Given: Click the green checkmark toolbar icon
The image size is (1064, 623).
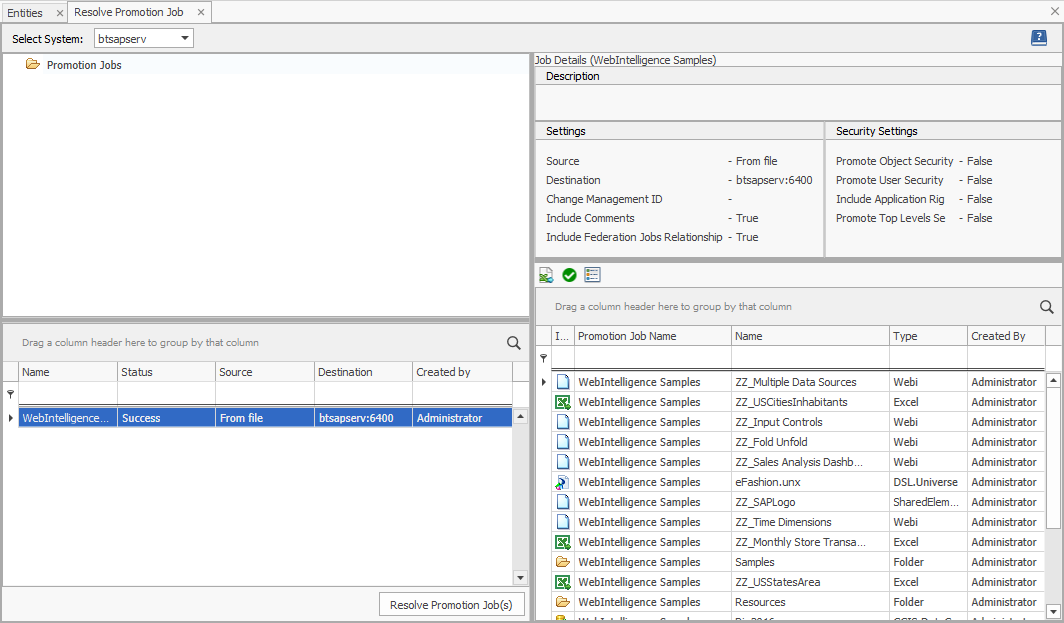Looking at the screenshot, I should coord(569,275).
